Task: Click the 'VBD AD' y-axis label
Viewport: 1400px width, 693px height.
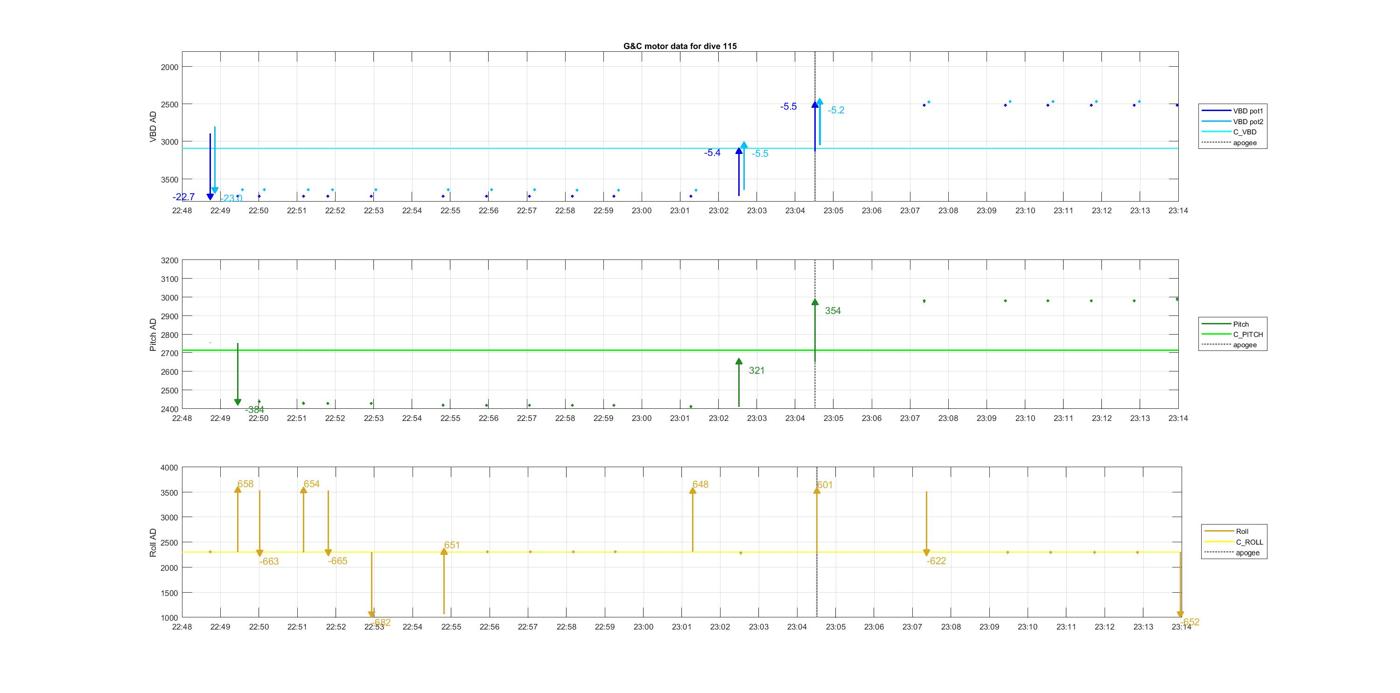Action: point(154,127)
